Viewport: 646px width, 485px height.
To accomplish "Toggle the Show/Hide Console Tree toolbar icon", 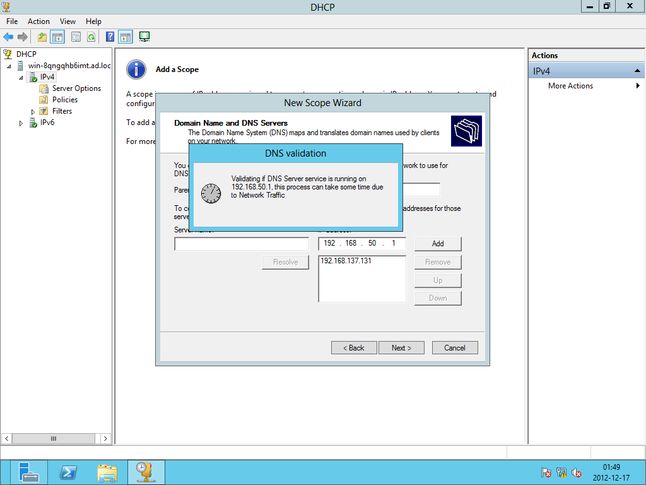I will coord(58,37).
